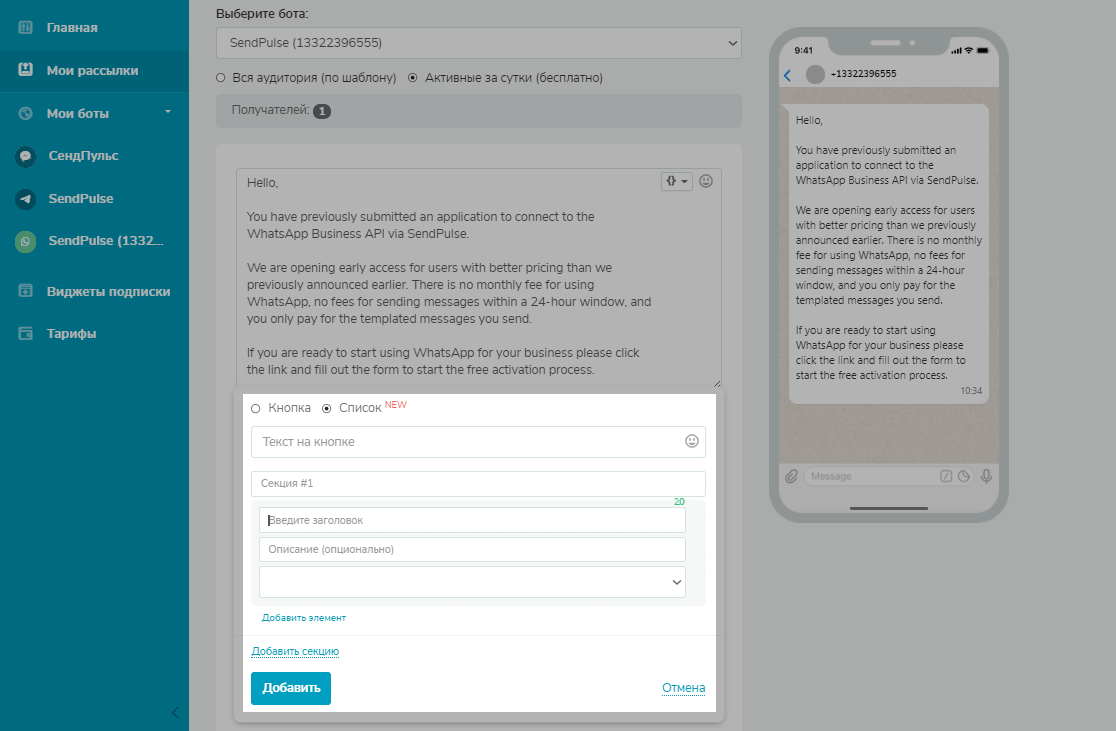1116x731 pixels.
Task: Open Тарифы page
Action: pyautogui.click(x=71, y=334)
